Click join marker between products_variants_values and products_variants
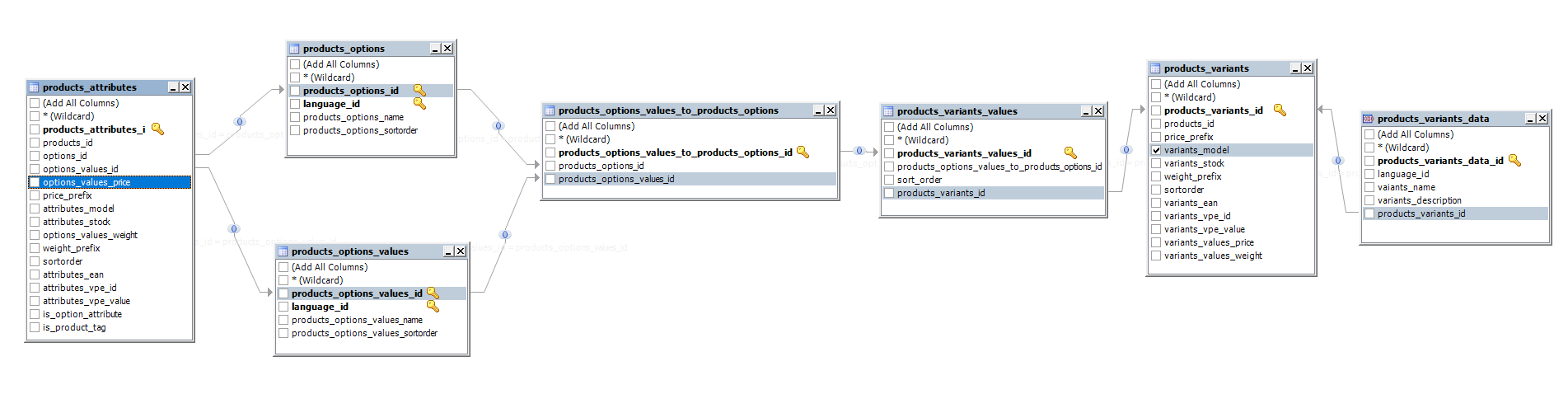The height and width of the screenshot is (394, 1568). point(1126,150)
